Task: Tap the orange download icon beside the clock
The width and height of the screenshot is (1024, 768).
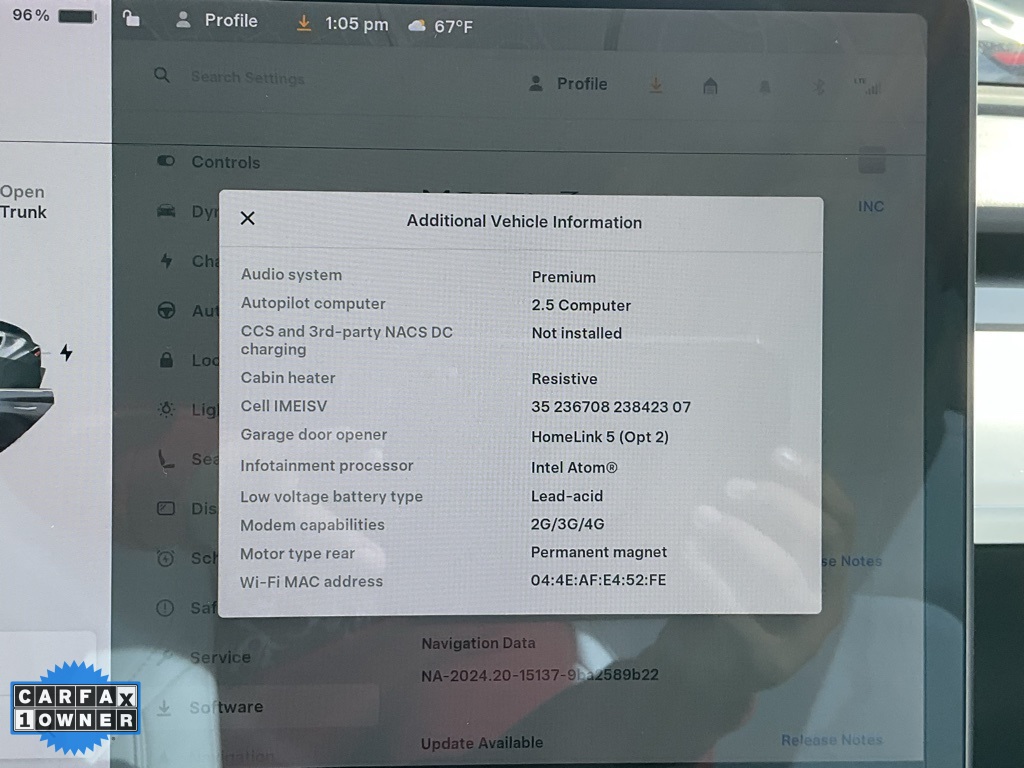Action: click(304, 23)
